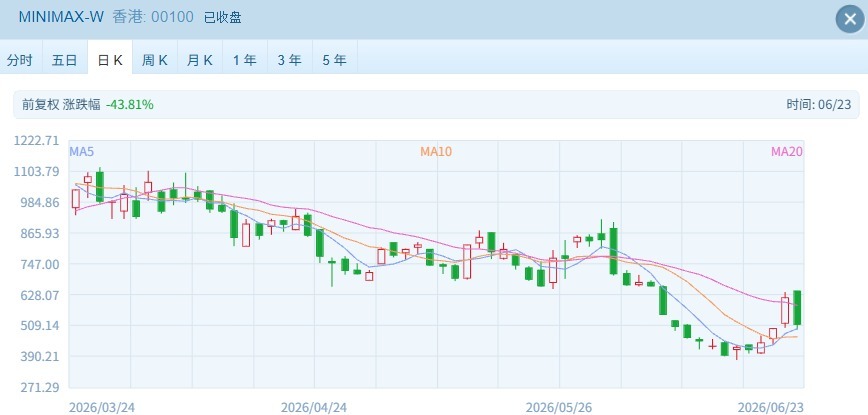This screenshot has height=415, width=868.
Task: Click the 时间: 06/23 label
Action: click(819, 105)
